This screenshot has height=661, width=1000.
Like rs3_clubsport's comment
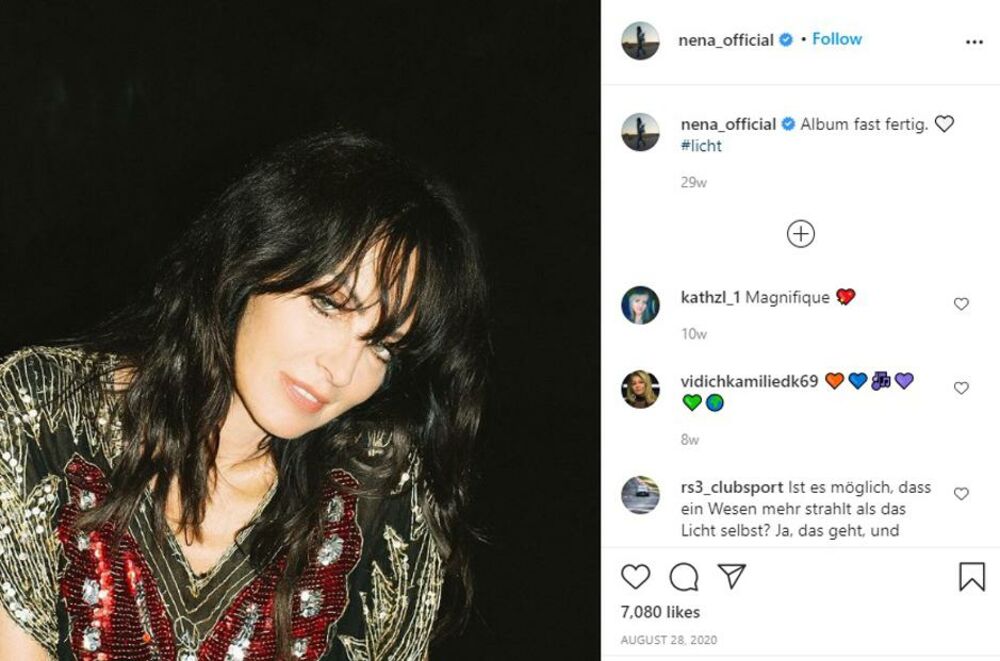point(961,494)
